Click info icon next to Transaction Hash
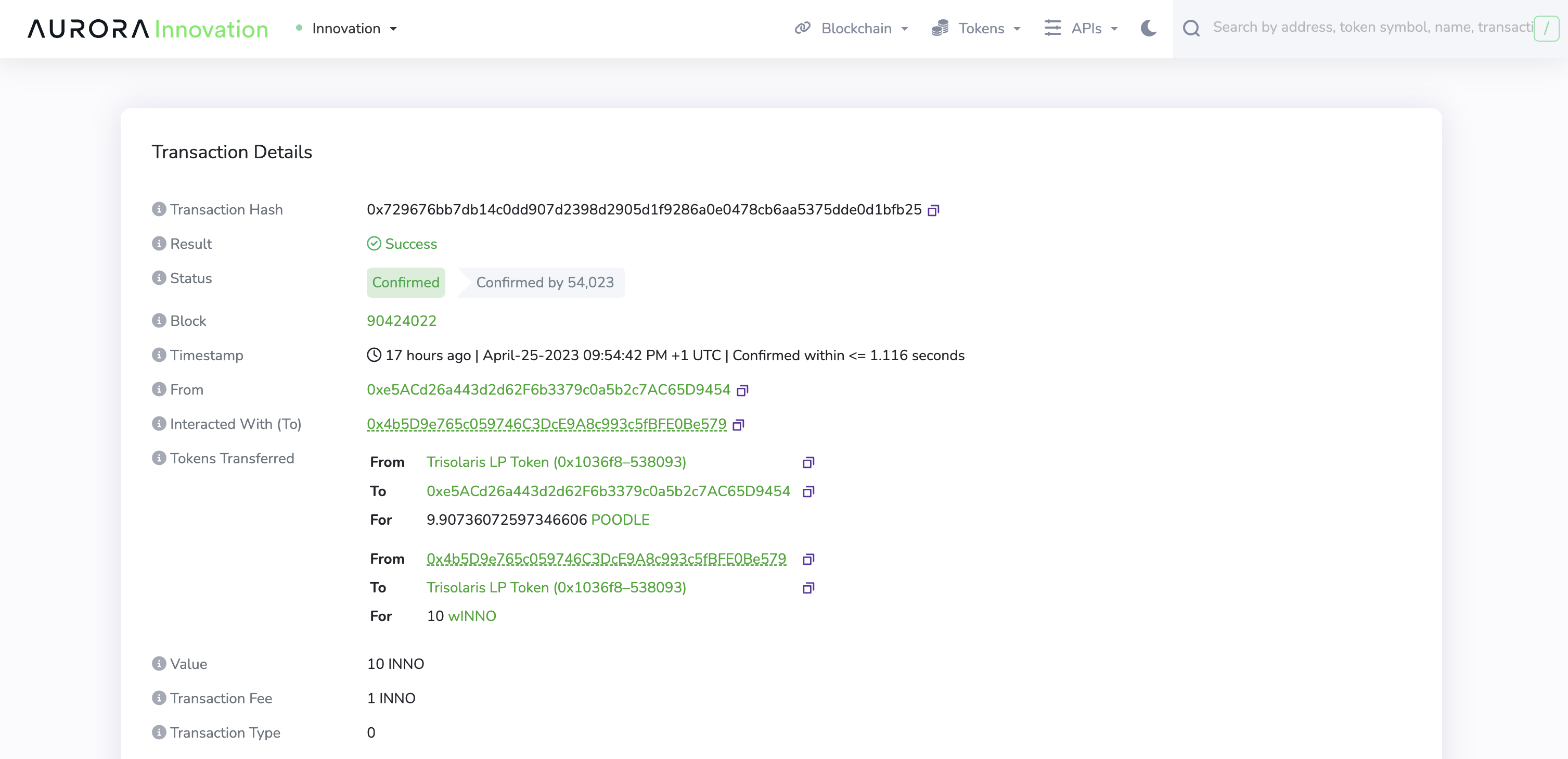 tap(159, 209)
